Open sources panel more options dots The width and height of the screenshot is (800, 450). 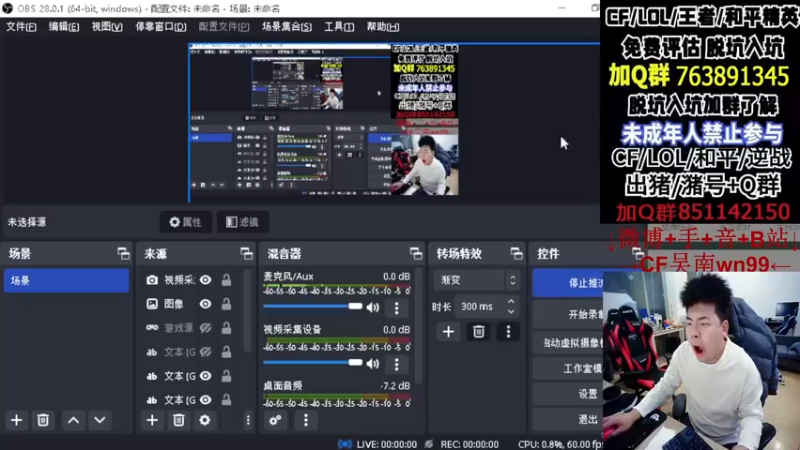pos(248,420)
